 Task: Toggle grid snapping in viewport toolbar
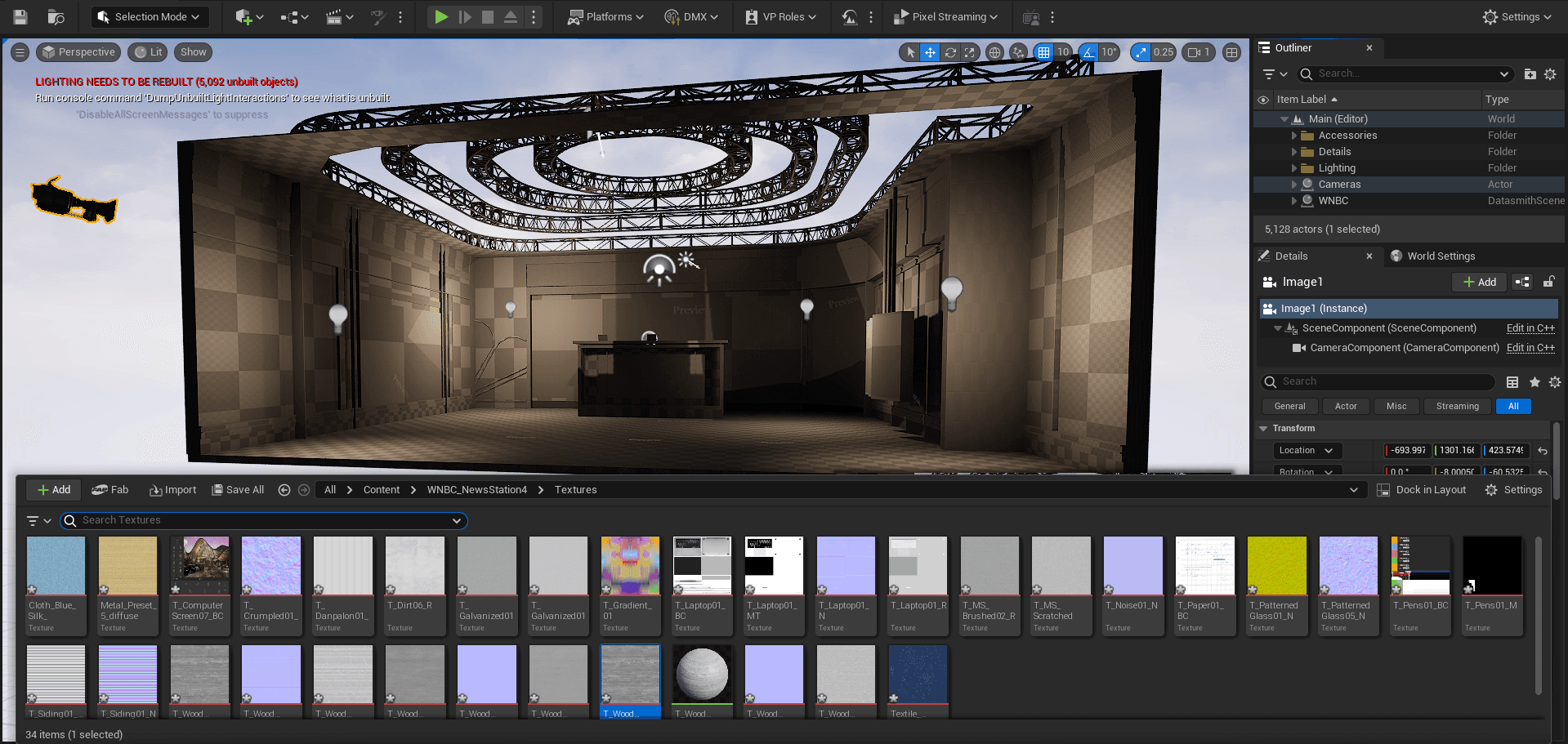point(1043,52)
